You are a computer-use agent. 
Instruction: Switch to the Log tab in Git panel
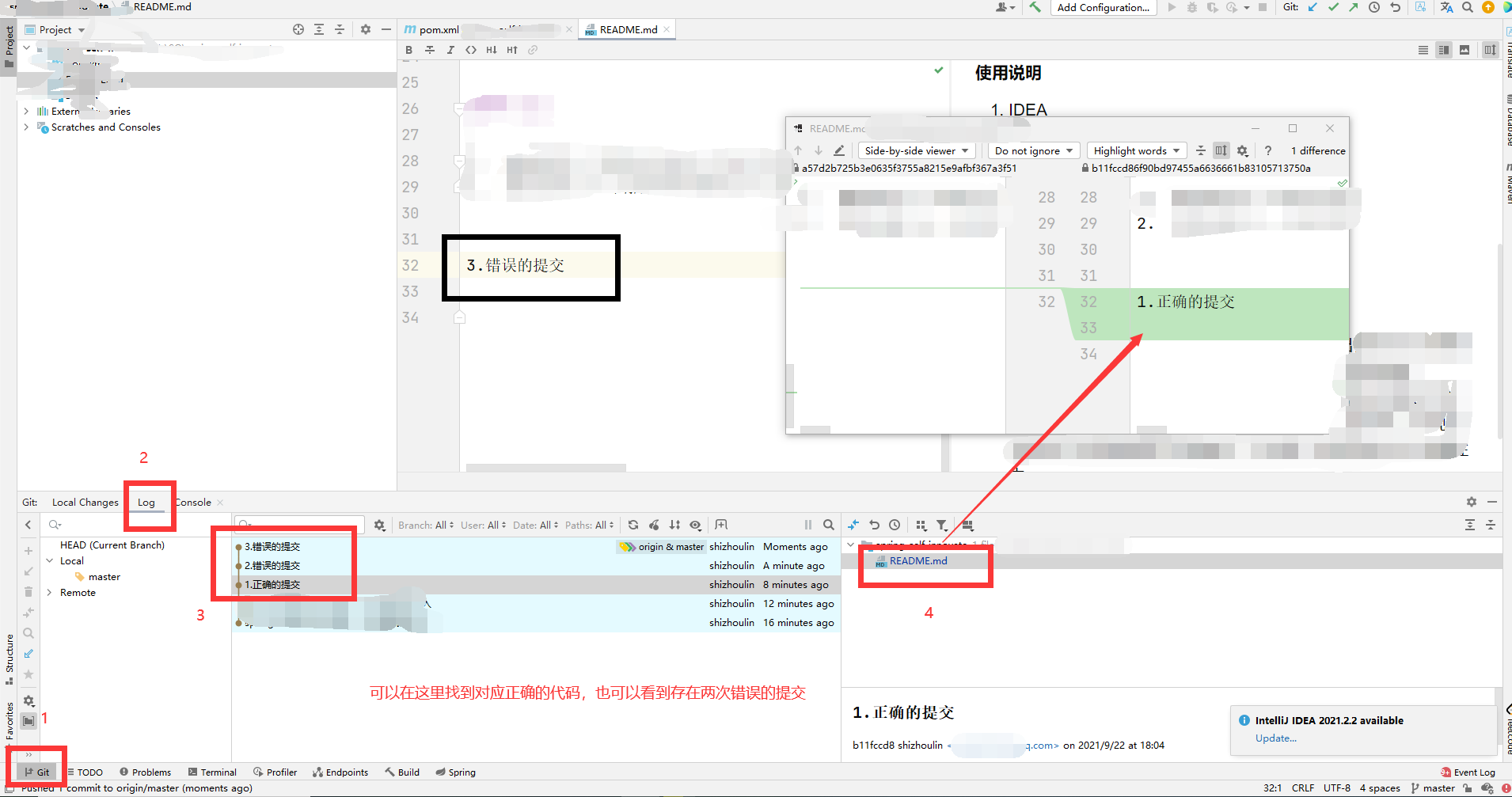146,503
